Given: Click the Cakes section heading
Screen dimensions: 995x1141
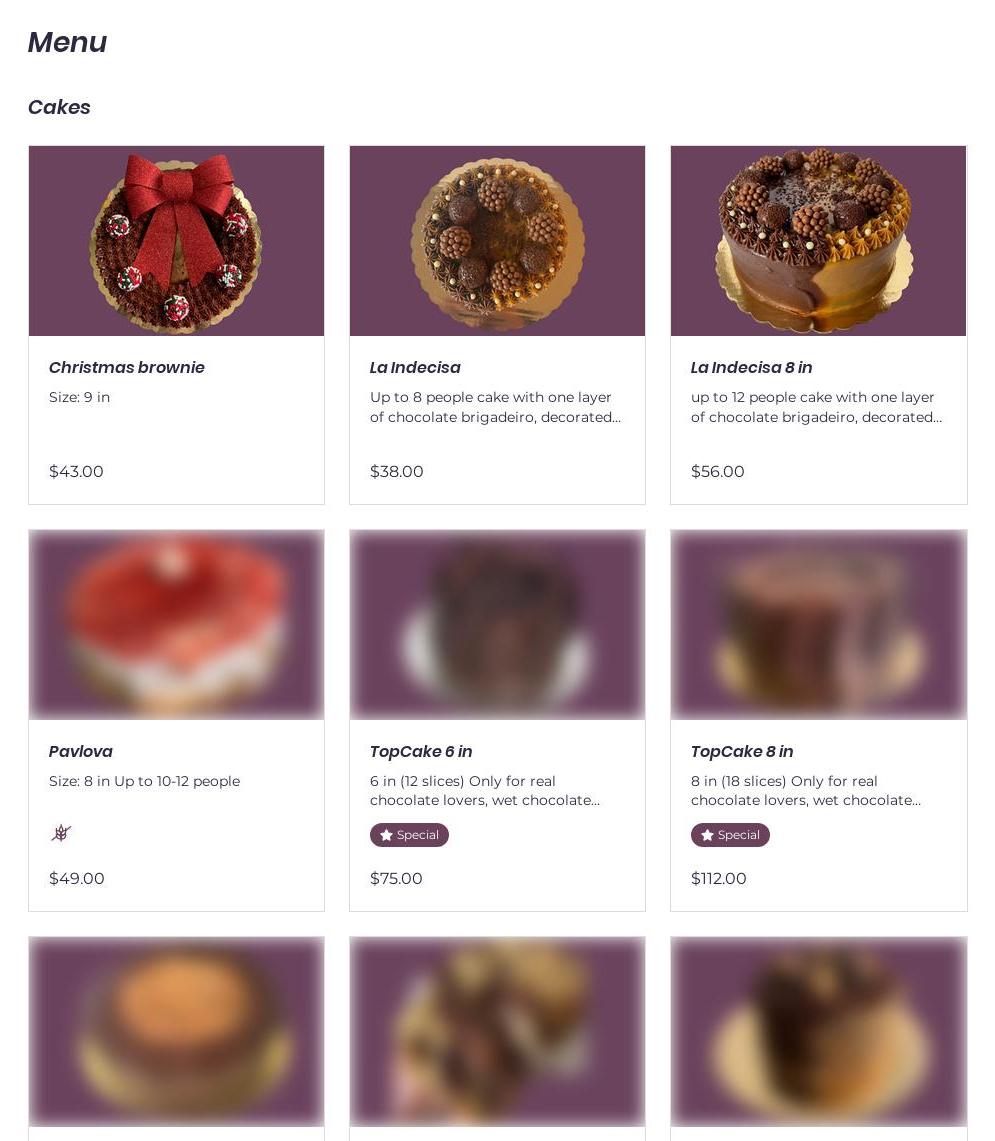Looking at the screenshot, I should 59,107.
